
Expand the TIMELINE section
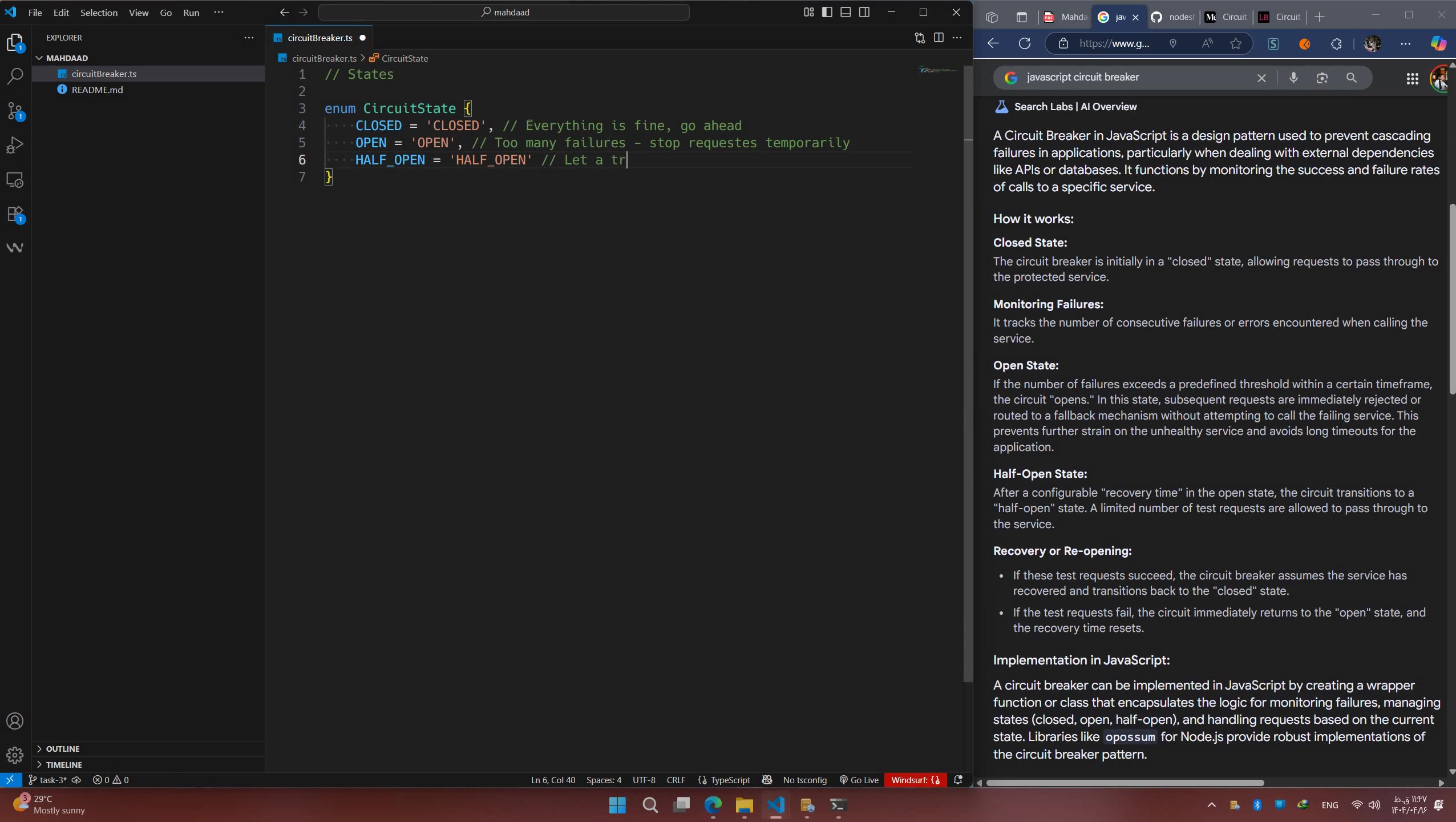click(64, 764)
